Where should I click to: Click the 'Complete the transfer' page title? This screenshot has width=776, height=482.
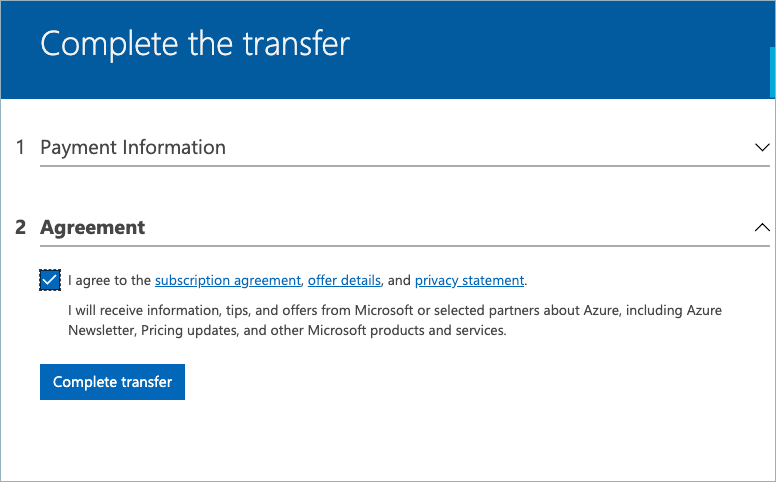(195, 44)
